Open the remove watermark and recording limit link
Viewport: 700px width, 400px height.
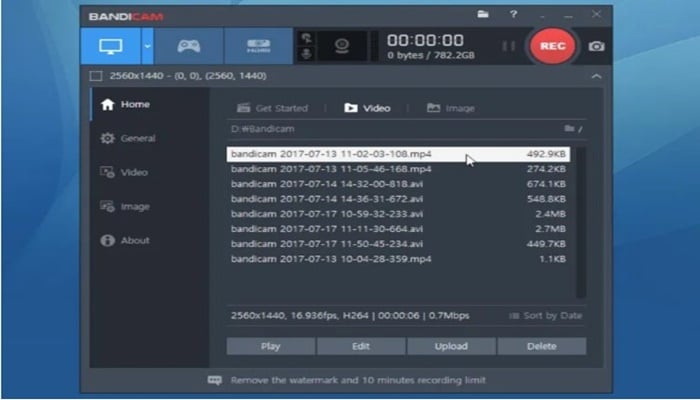[358, 380]
